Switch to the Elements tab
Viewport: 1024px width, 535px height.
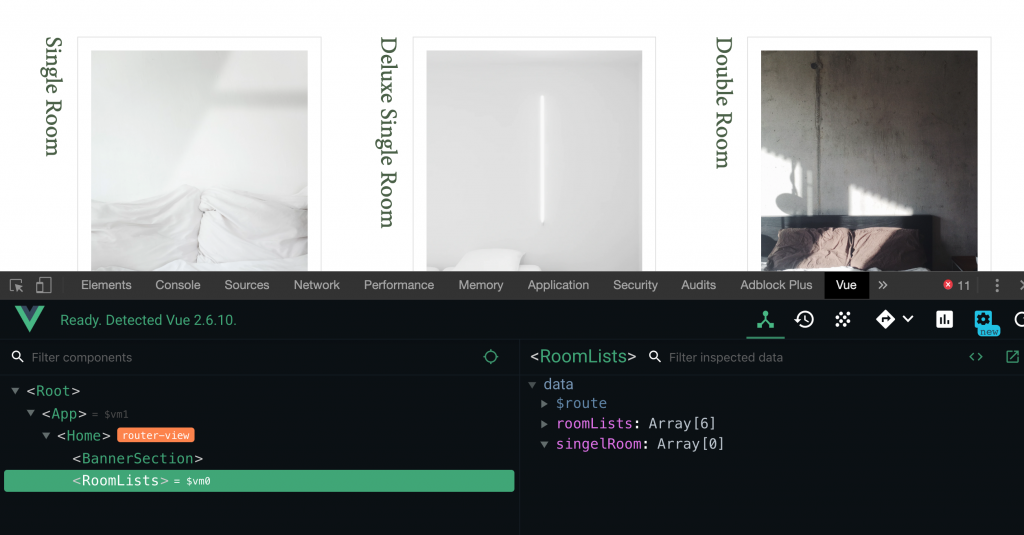tap(106, 285)
